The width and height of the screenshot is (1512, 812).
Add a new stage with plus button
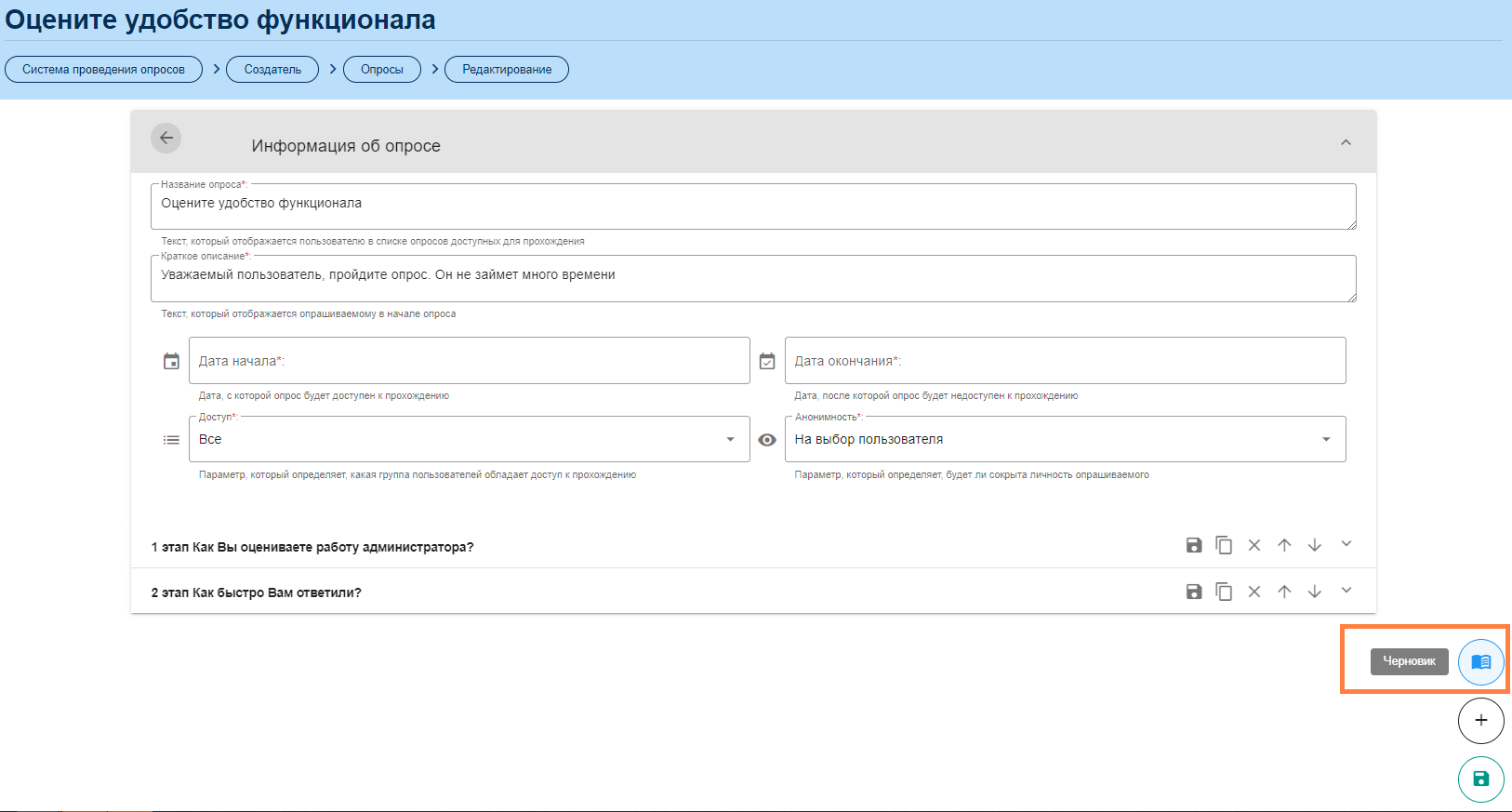point(1480,721)
